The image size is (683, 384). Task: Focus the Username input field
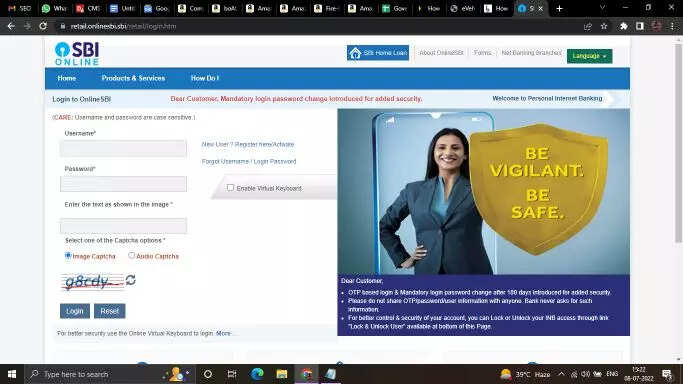[x=123, y=148]
